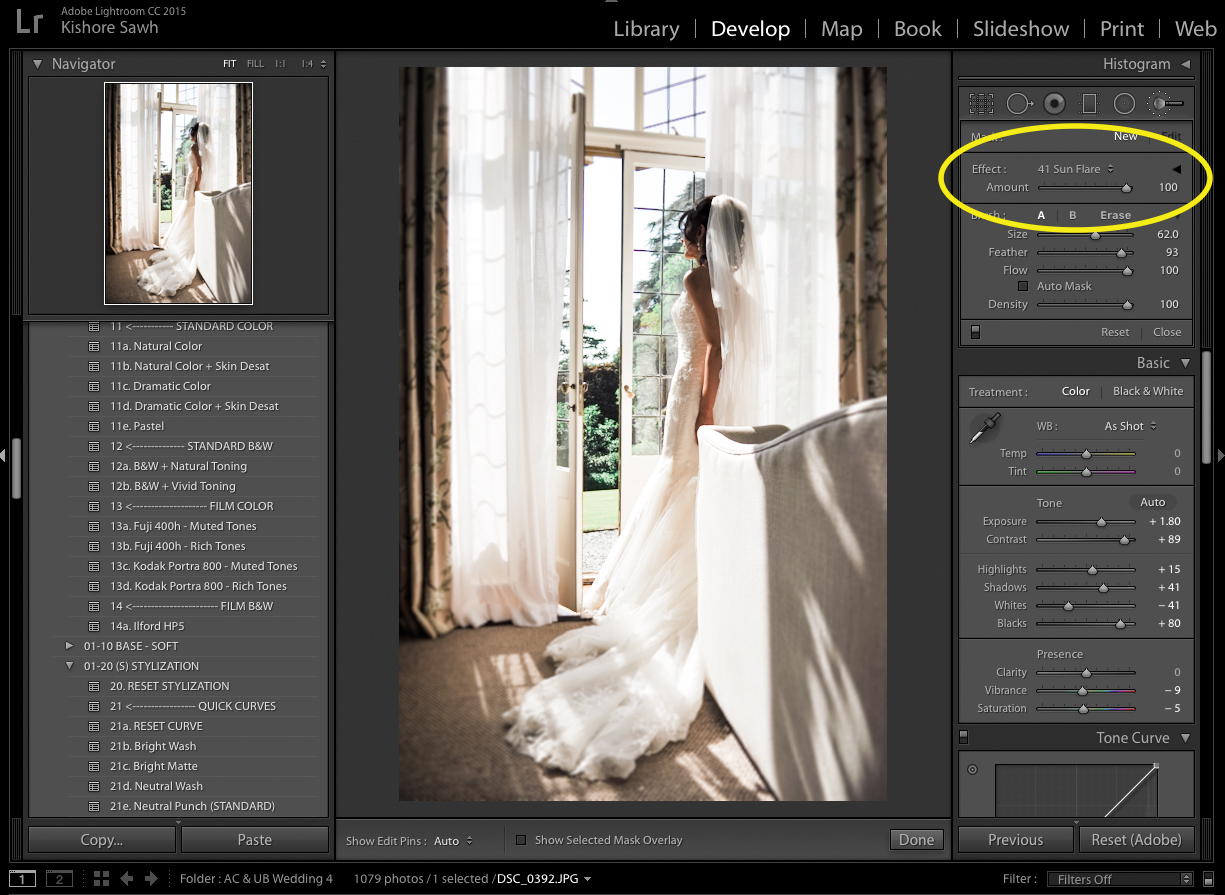This screenshot has height=895, width=1225.
Task: Switch to the Library module
Action: (x=646, y=29)
